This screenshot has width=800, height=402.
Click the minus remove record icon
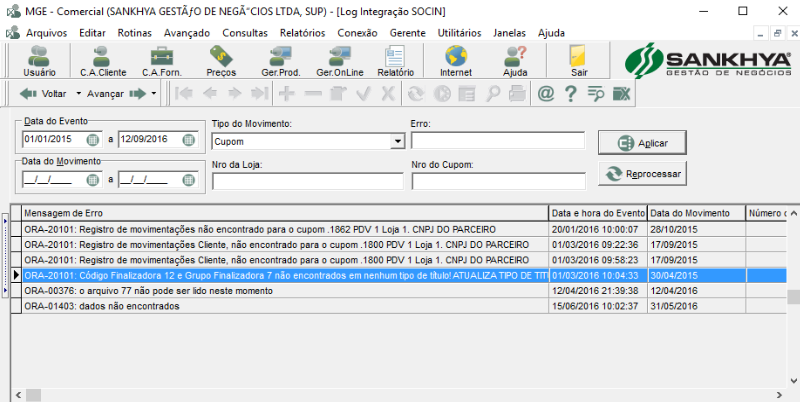(x=313, y=94)
